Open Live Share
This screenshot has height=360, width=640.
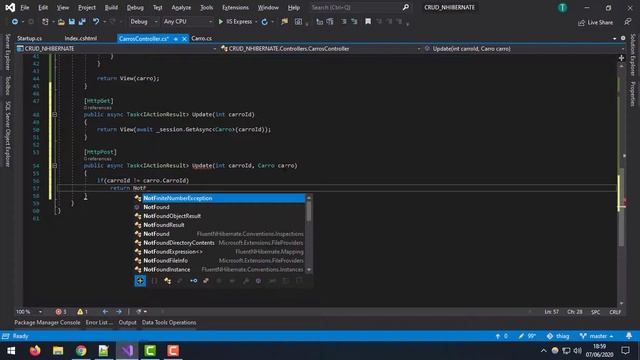click(x=596, y=22)
